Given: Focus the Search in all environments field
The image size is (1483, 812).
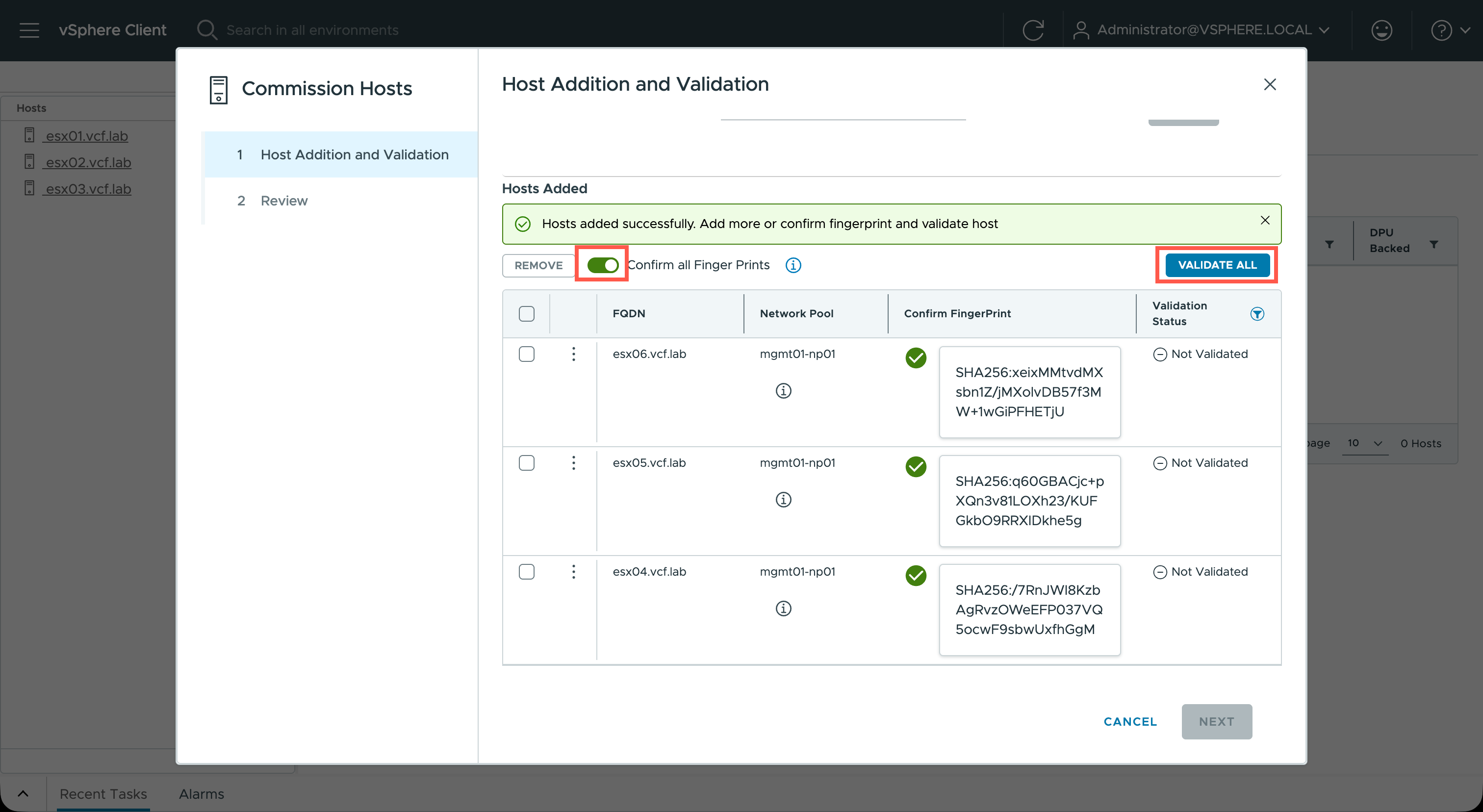Looking at the screenshot, I should (312, 30).
